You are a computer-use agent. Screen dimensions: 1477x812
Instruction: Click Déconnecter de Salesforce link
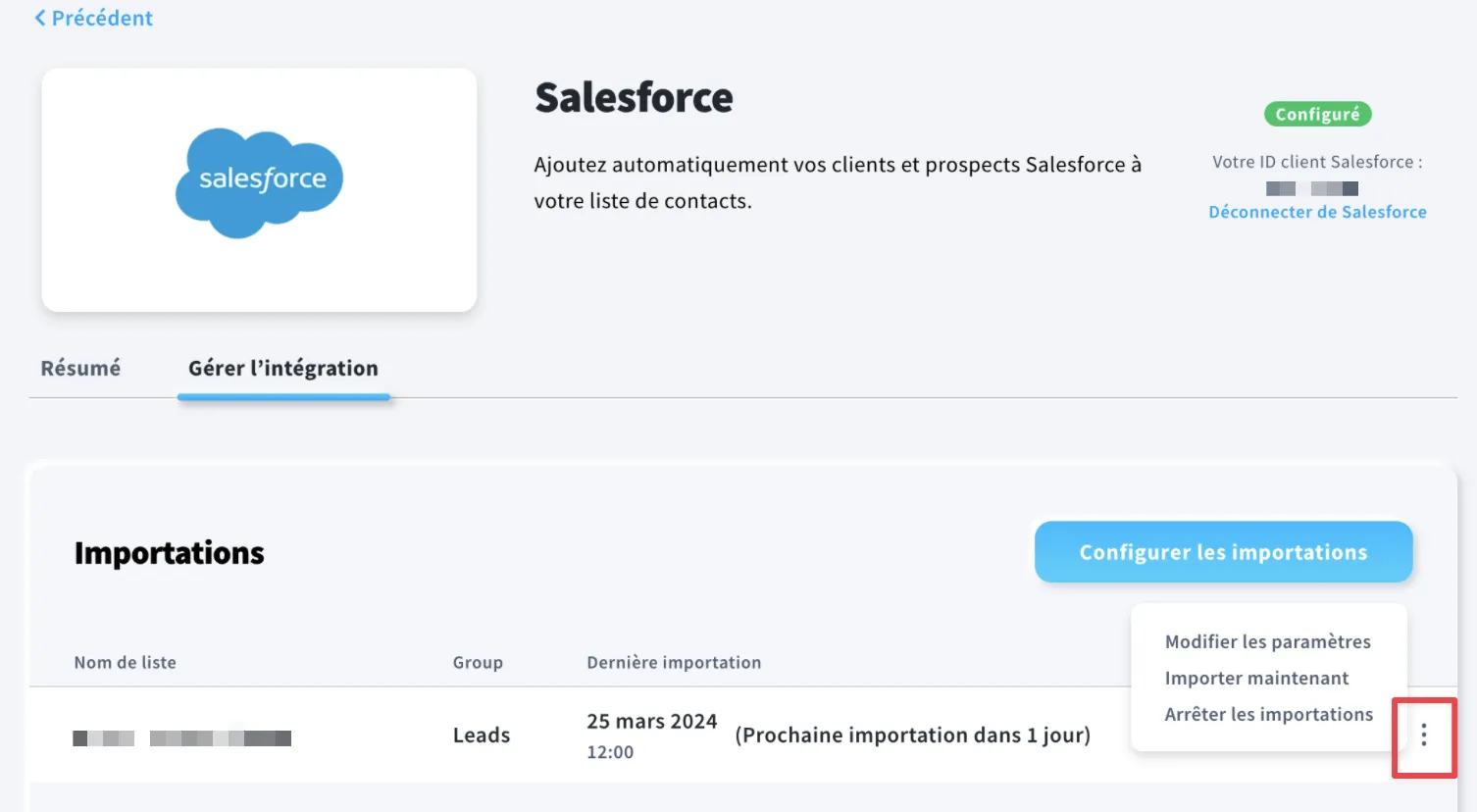[1317, 212]
